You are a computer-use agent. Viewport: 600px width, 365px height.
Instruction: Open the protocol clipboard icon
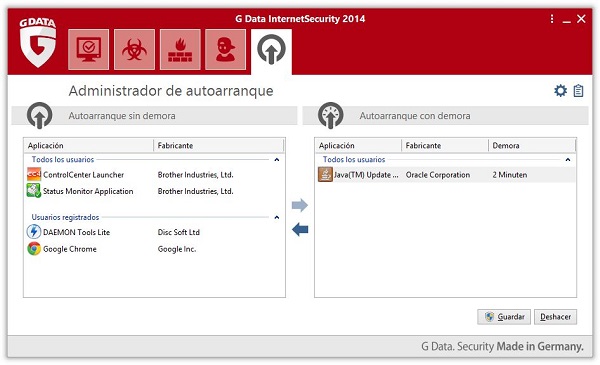578,91
